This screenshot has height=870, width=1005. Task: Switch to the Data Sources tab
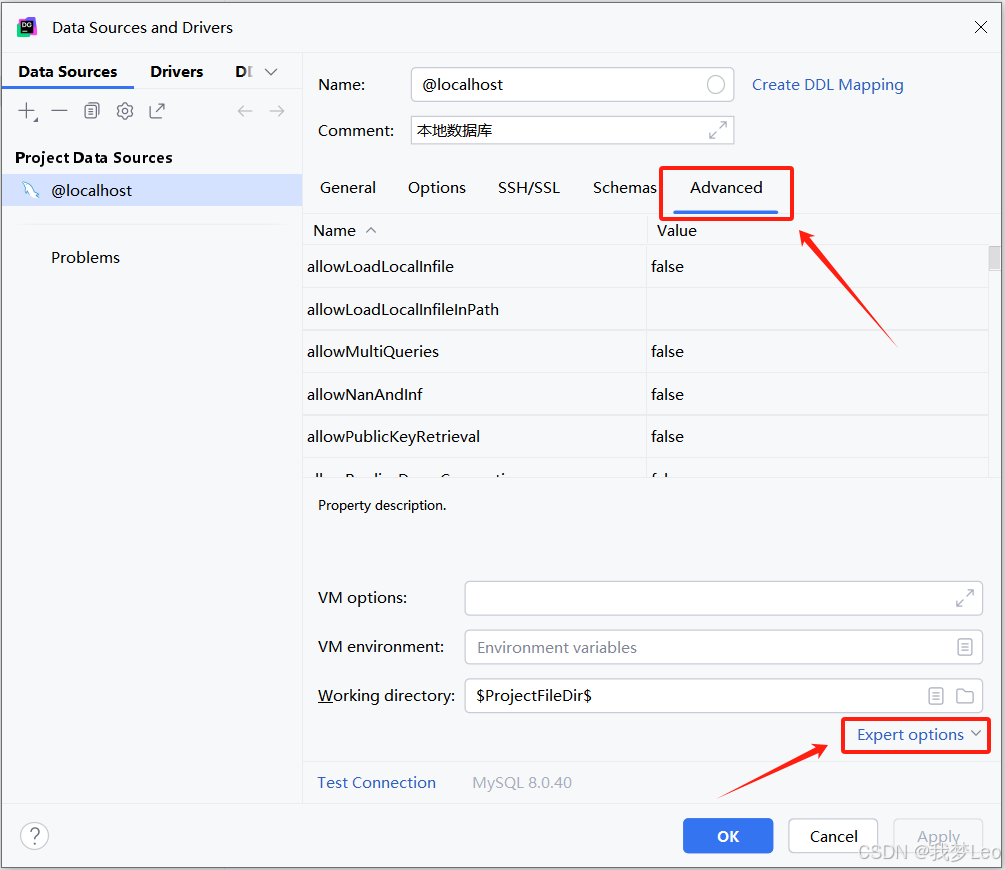pyautogui.click(x=68, y=71)
